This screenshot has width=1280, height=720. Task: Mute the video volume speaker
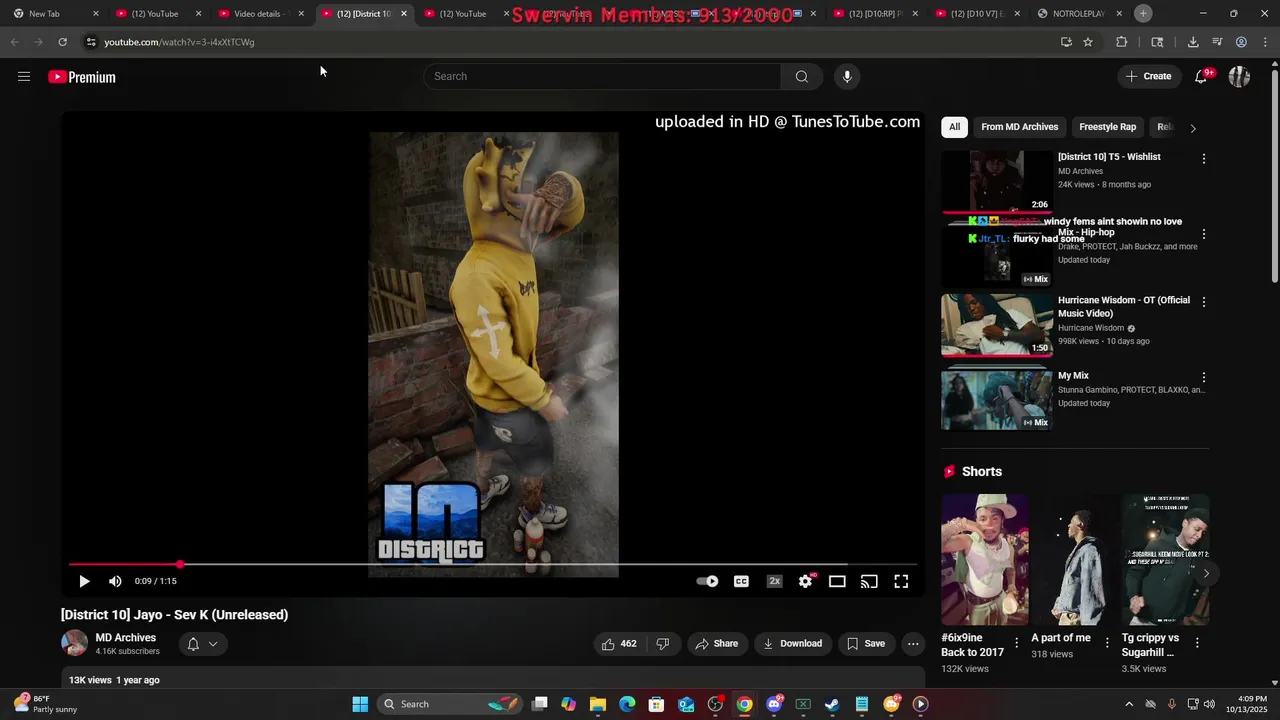[115, 581]
